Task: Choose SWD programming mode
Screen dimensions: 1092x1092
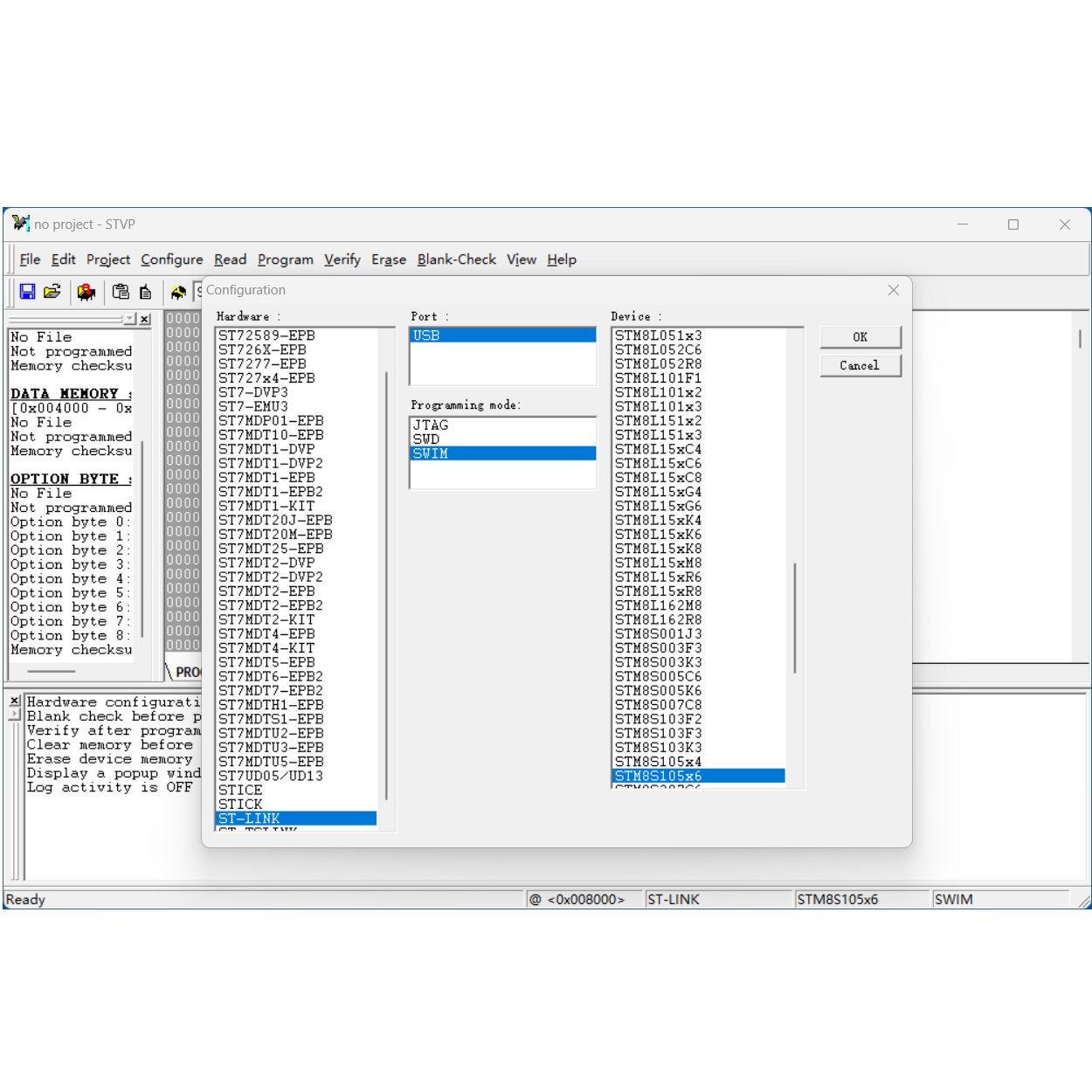Action: point(502,439)
